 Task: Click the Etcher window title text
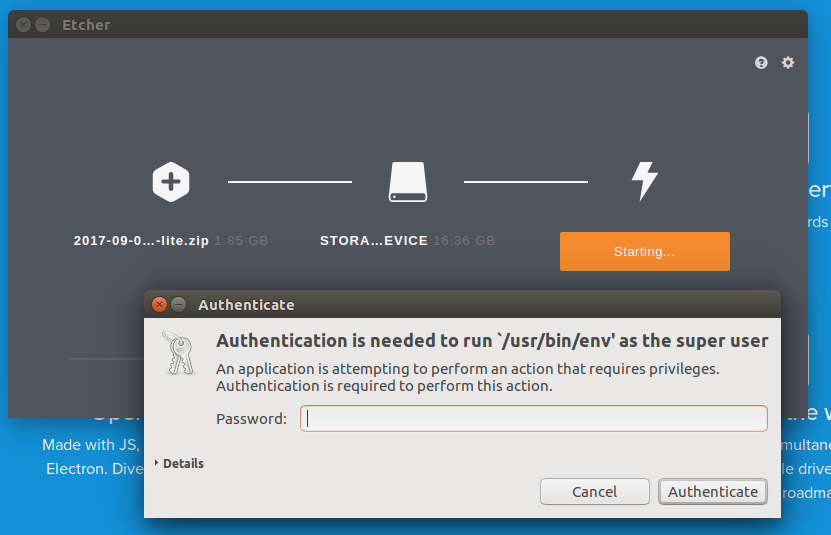coord(86,25)
